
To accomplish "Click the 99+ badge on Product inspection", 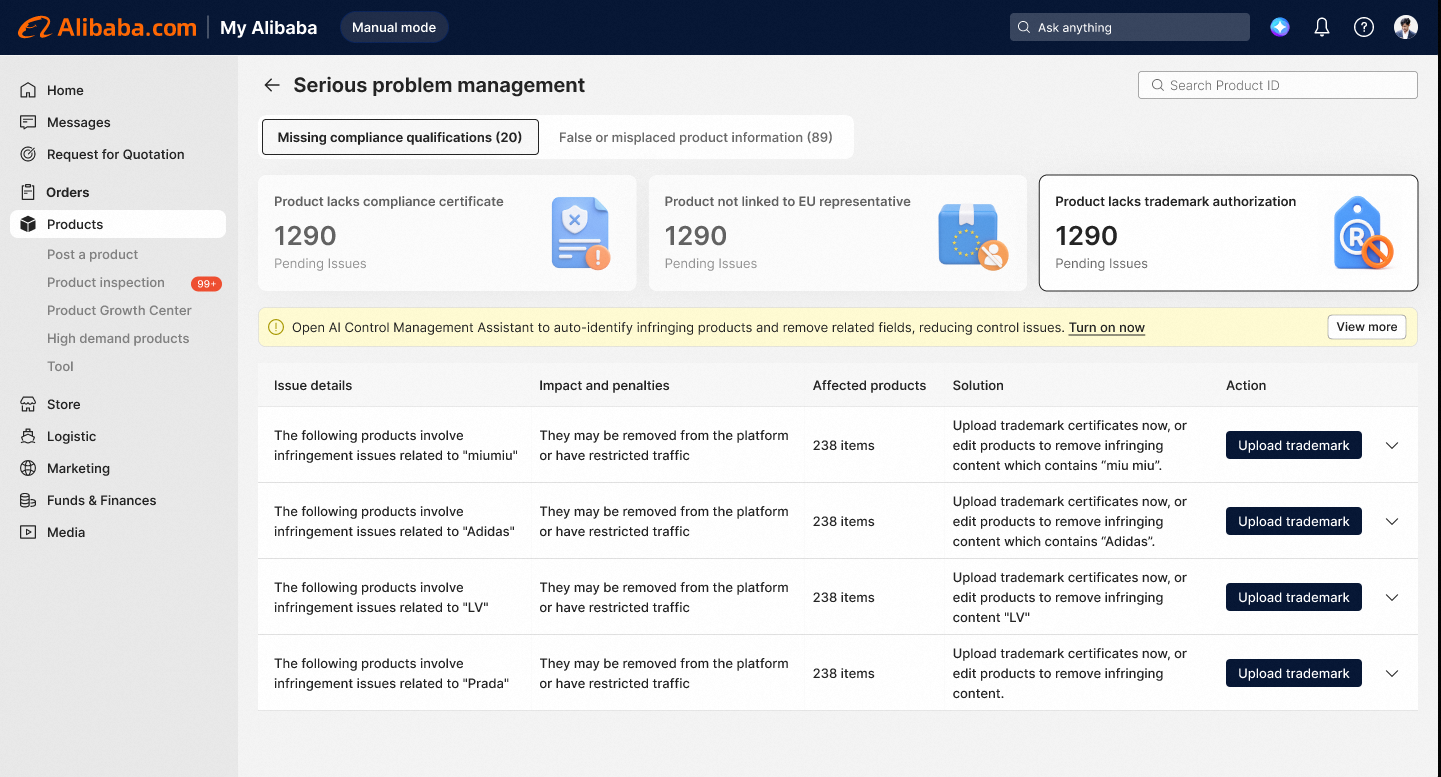I will [x=206, y=283].
